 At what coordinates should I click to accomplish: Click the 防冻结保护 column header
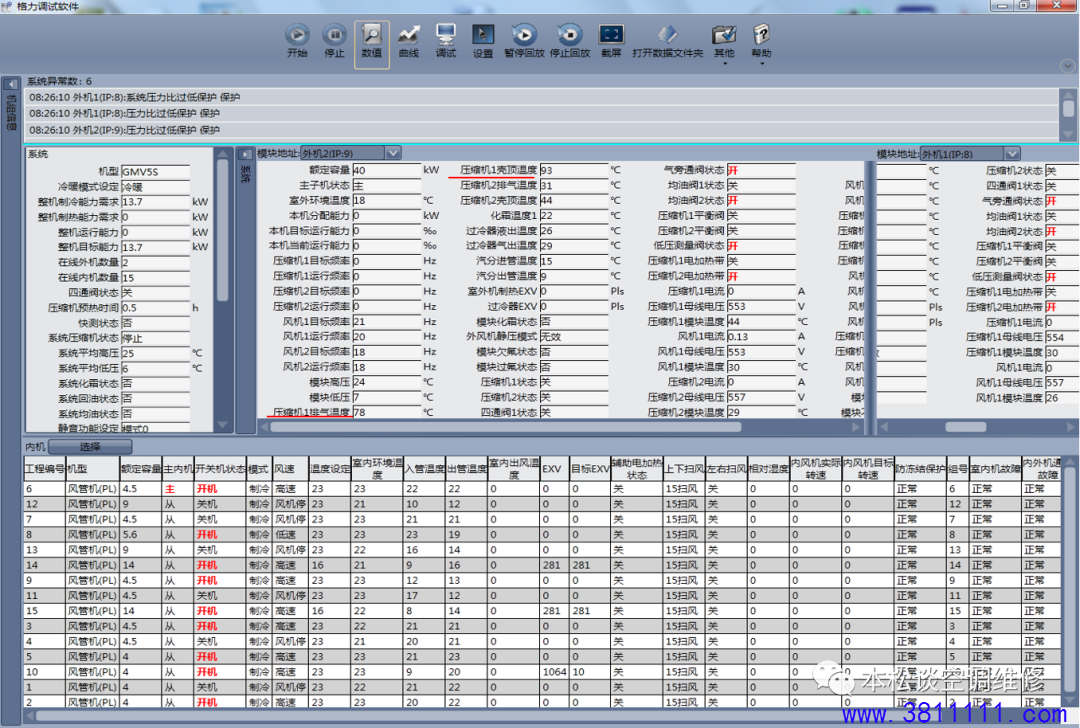coord(920,469)
